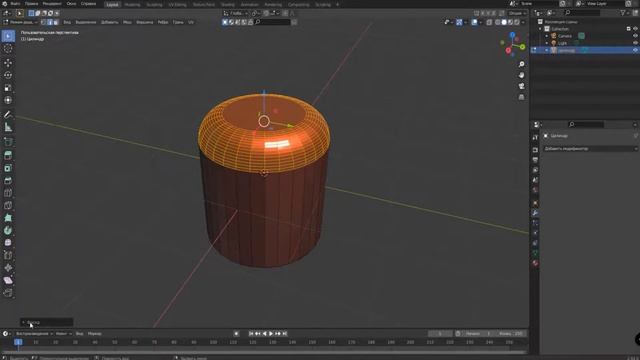Switch viewport shading to rendered
640x360 pixels.
coord(517,22)
